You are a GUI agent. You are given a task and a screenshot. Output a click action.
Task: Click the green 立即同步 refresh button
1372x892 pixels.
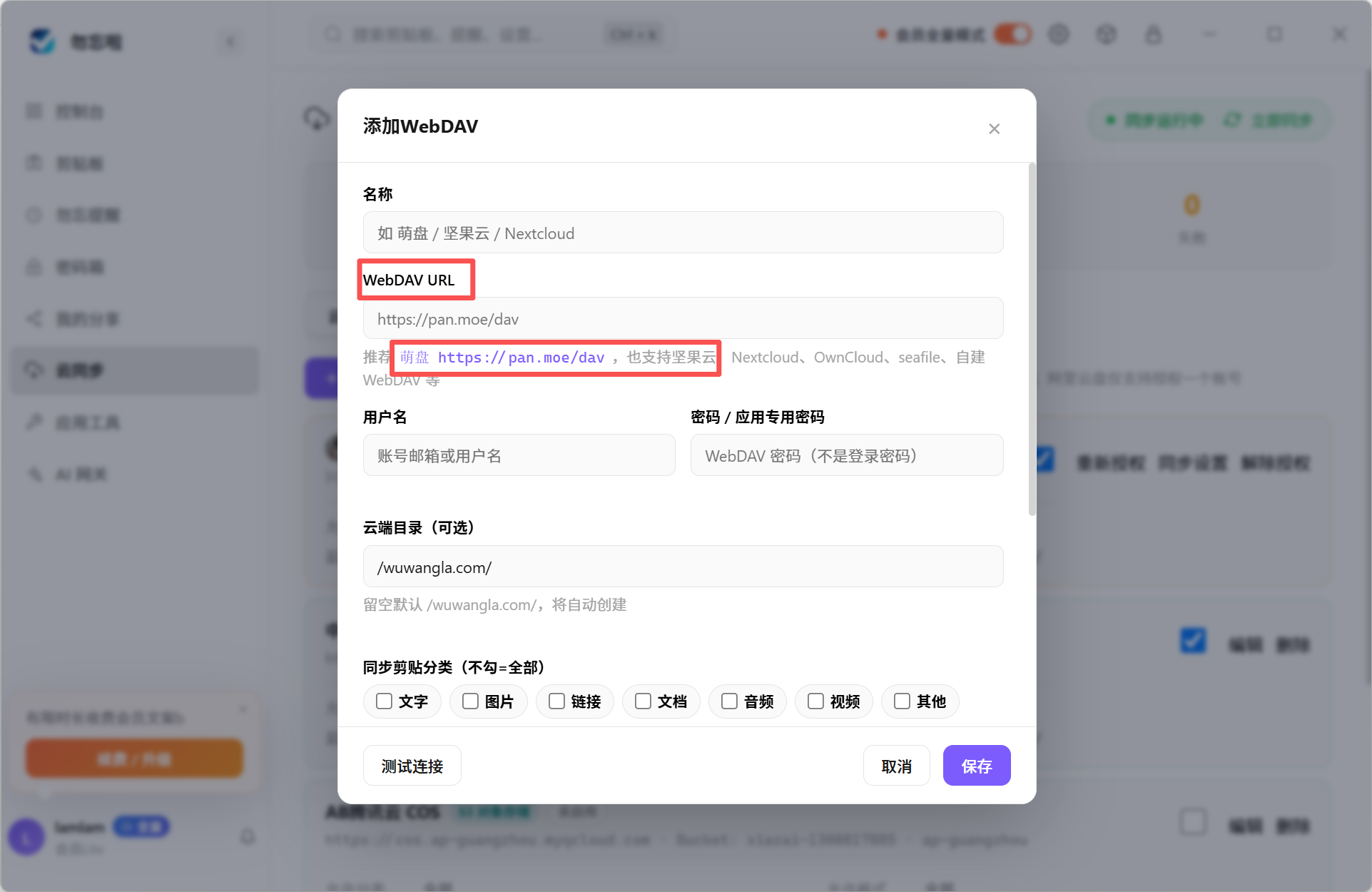pos(1268,120)
